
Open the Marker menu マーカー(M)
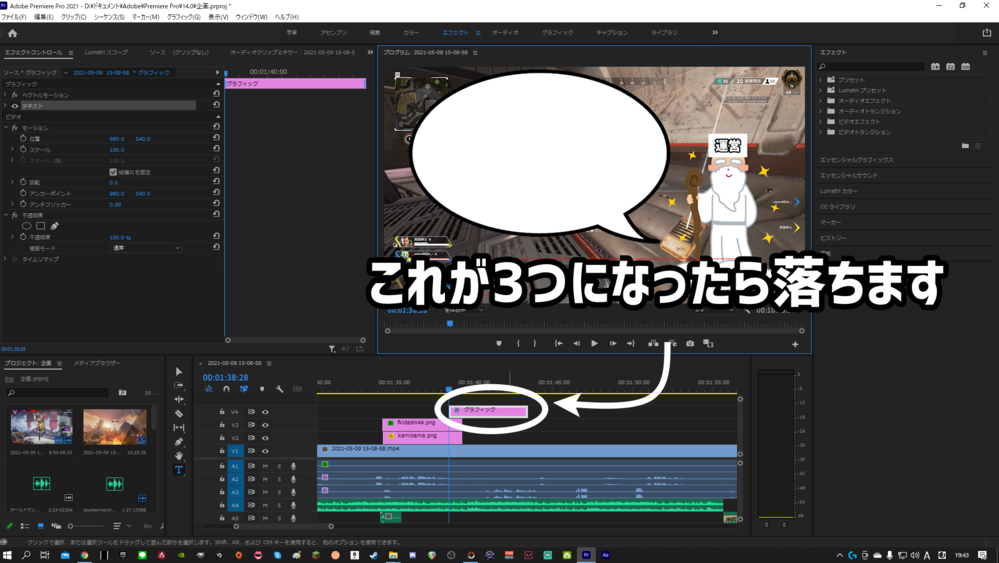(145, 17)
